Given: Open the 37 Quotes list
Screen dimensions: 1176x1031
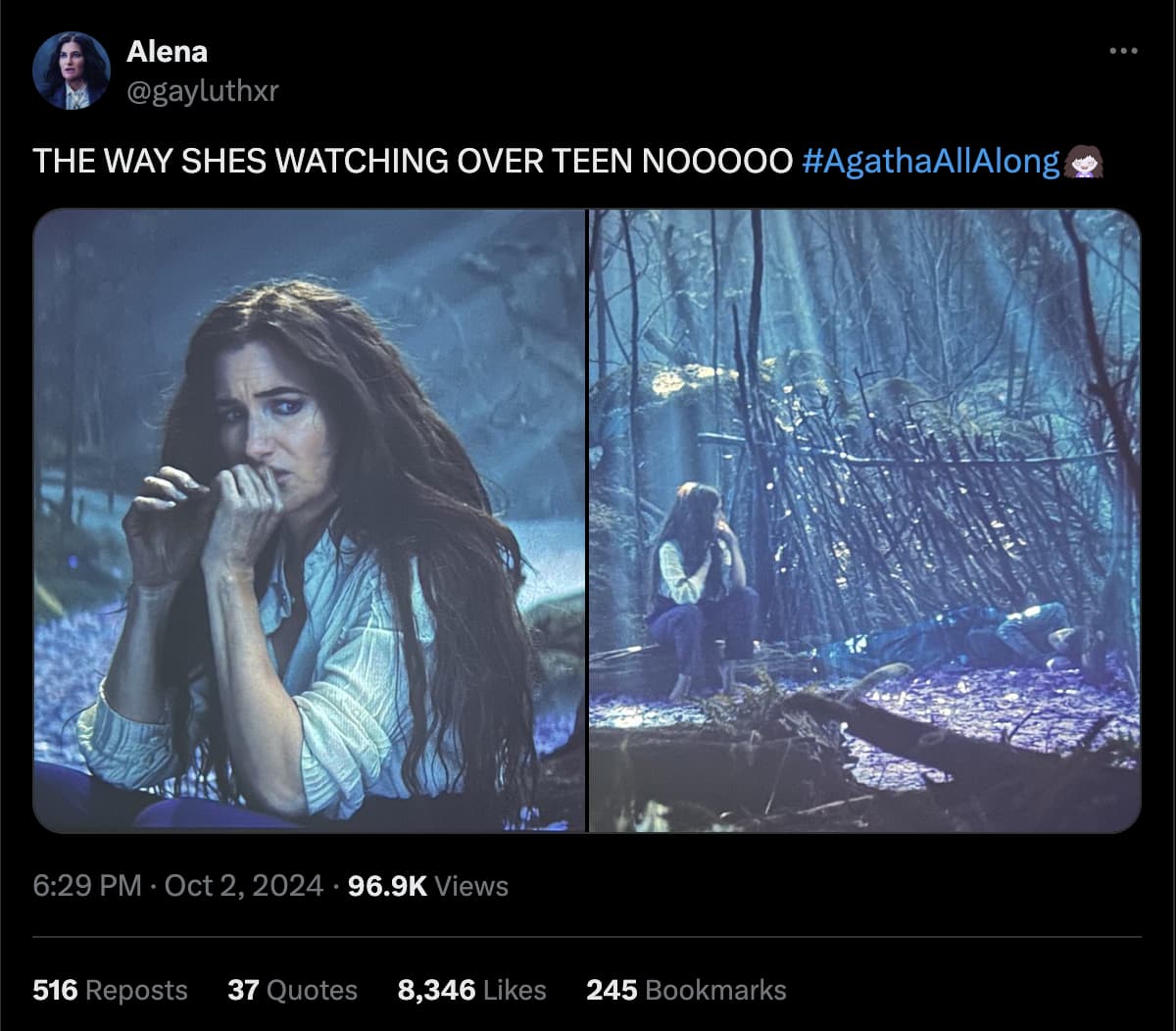Looking at the screenshot, I should click(242, 990).
